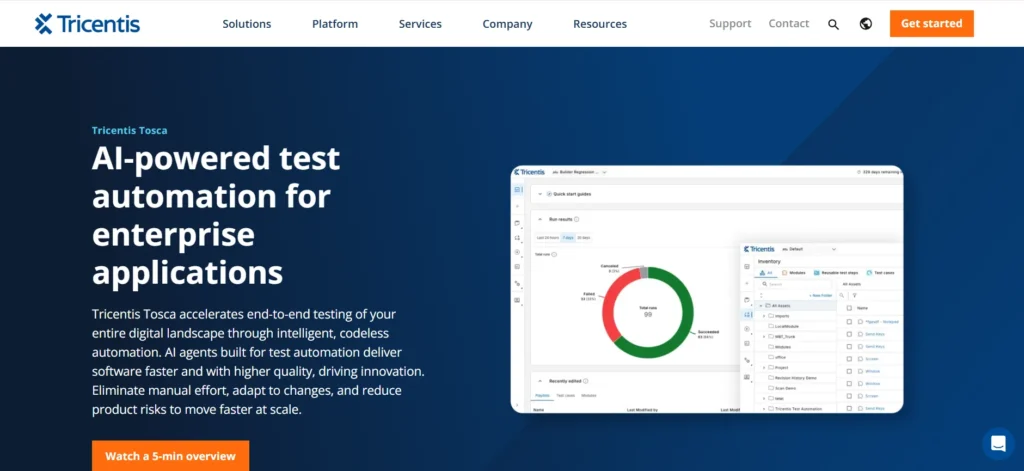Open the chat widget bubble
The width and height of the screenshot is (1024, 471).
[998, 444]
